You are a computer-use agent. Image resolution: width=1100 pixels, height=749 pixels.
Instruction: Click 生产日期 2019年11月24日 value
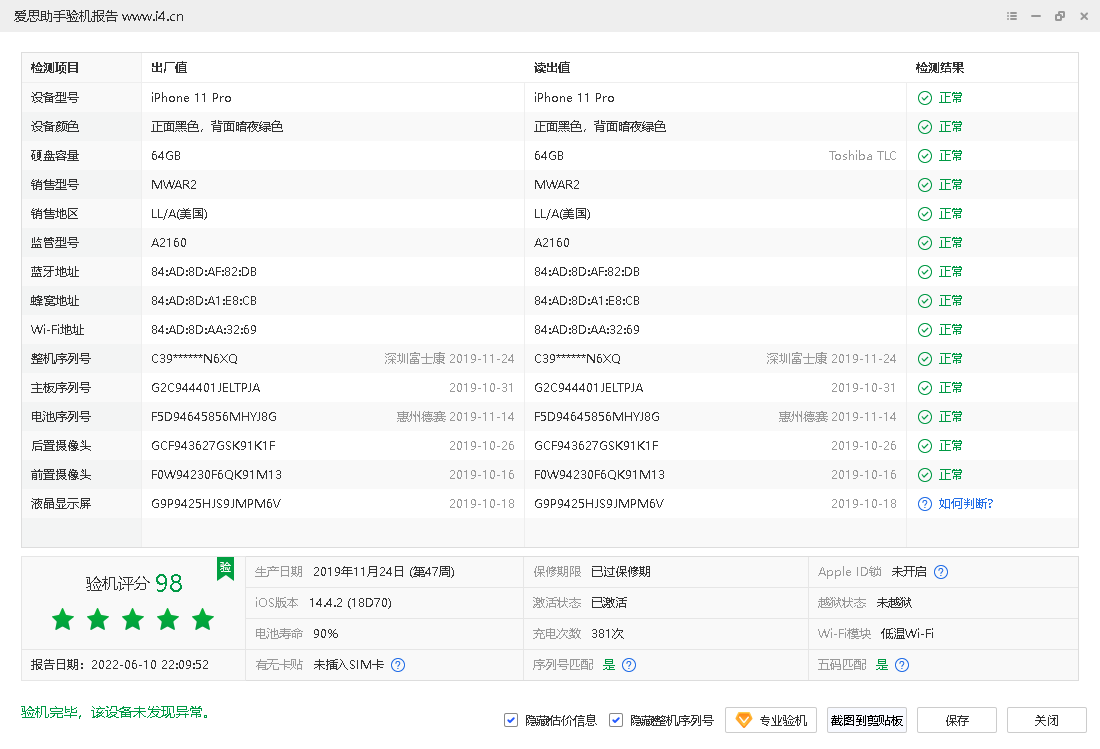tap(384, 572)
